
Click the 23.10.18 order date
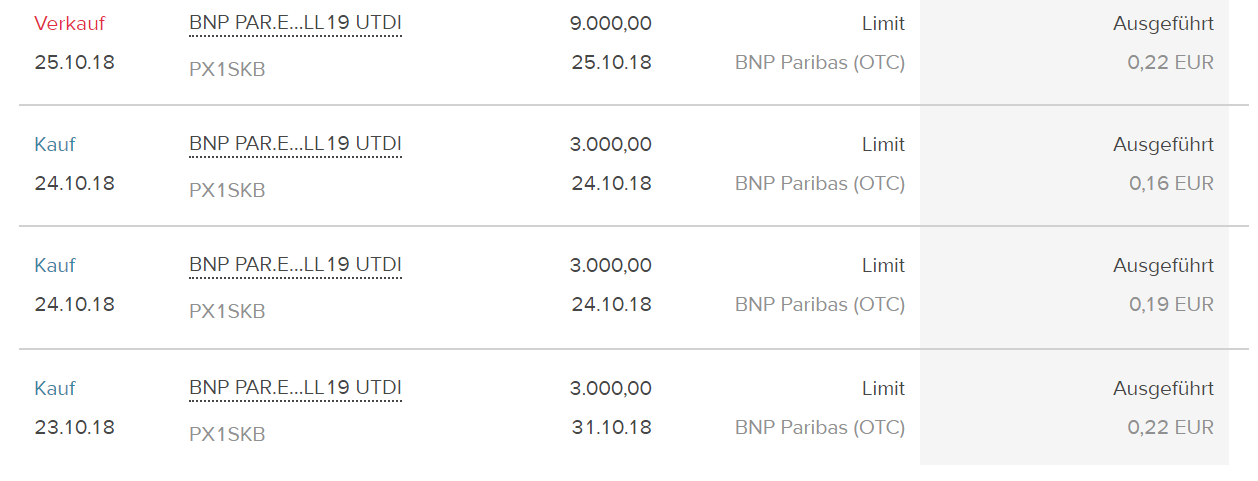74,428
